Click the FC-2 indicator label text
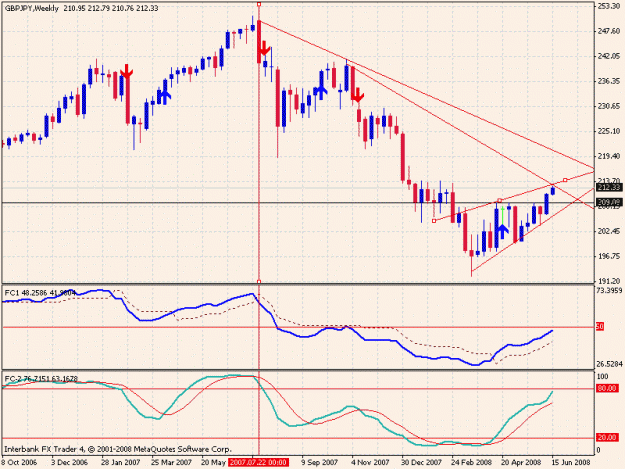Viewport: 625px width, 469px height. (41, 379)
